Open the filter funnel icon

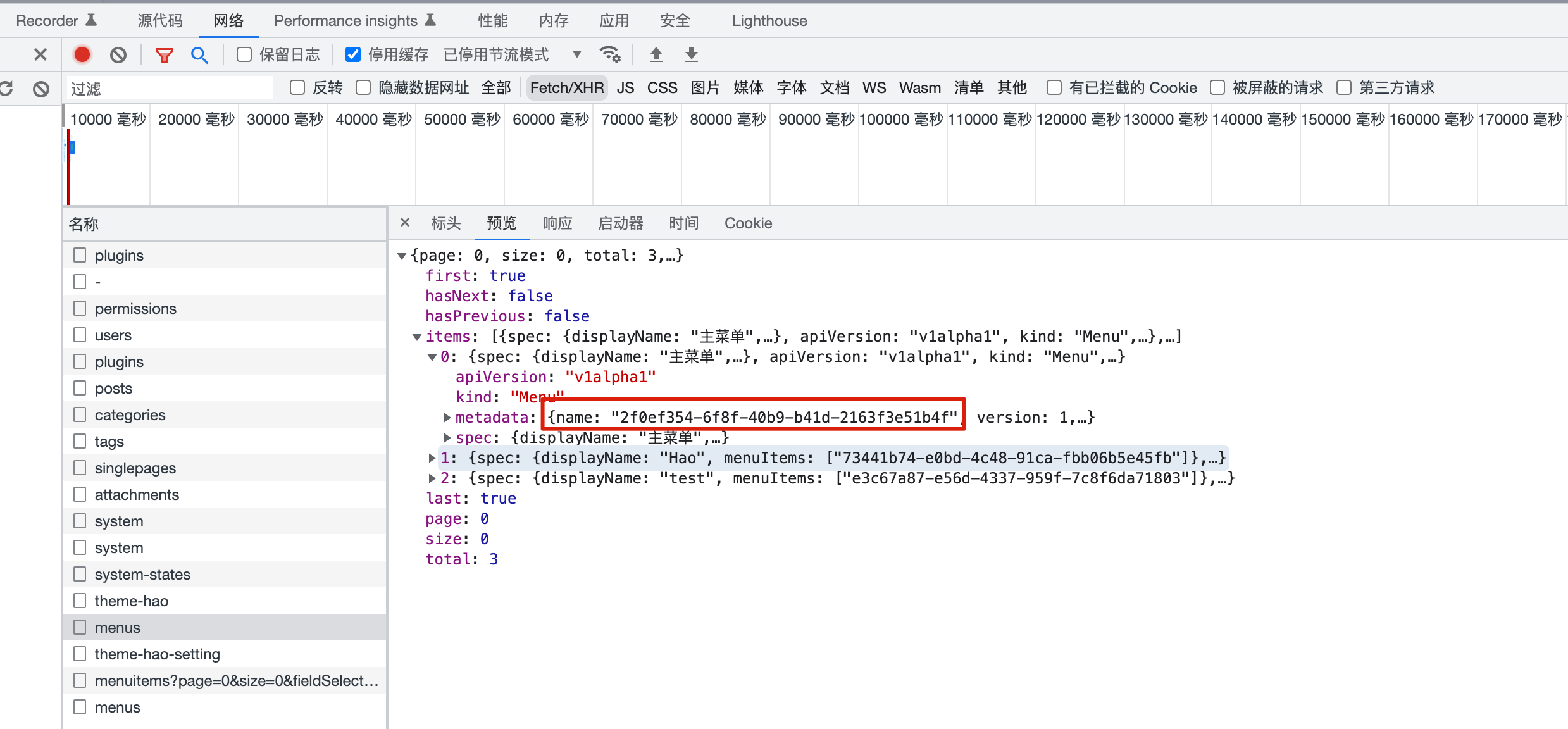(165, 54)
